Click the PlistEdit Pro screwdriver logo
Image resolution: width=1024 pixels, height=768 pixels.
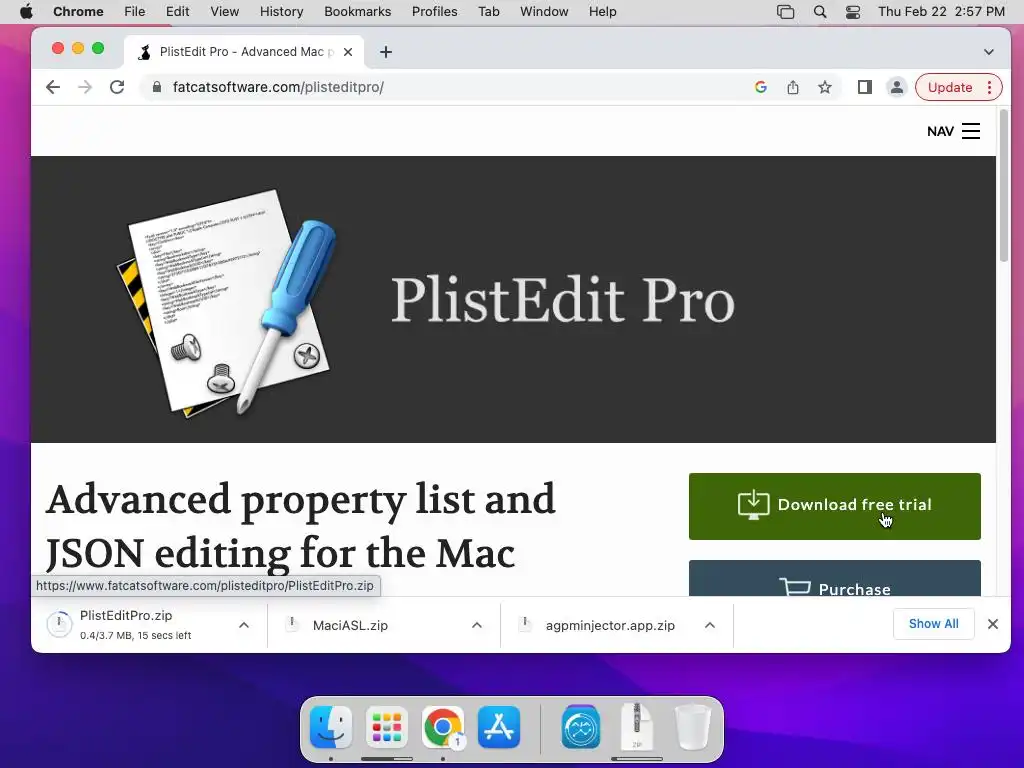[227, 302]
